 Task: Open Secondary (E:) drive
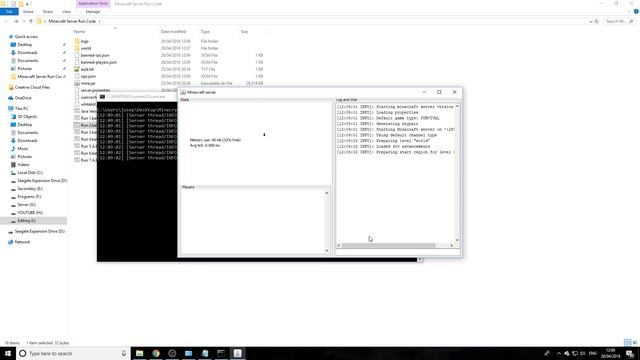[30, 189]
